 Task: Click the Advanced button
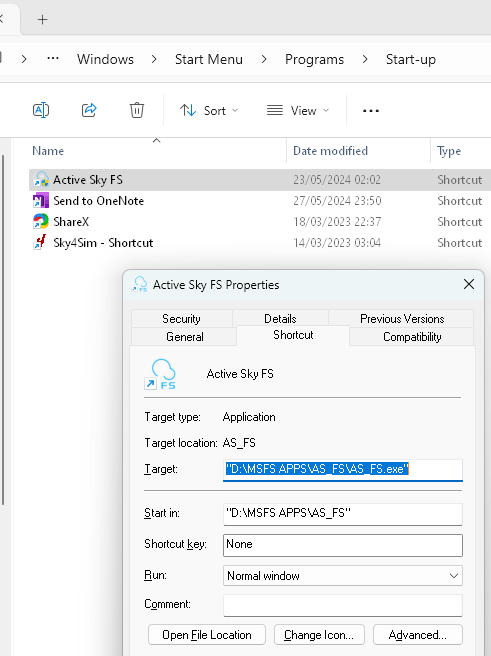pyautogui.click(x=417, y=635)
